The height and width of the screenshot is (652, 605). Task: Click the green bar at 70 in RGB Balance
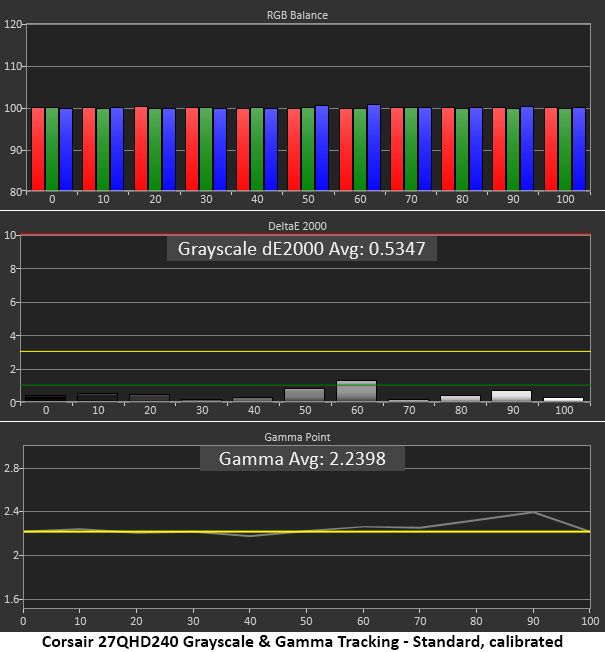pyautogui.click(x=411, y=149)
